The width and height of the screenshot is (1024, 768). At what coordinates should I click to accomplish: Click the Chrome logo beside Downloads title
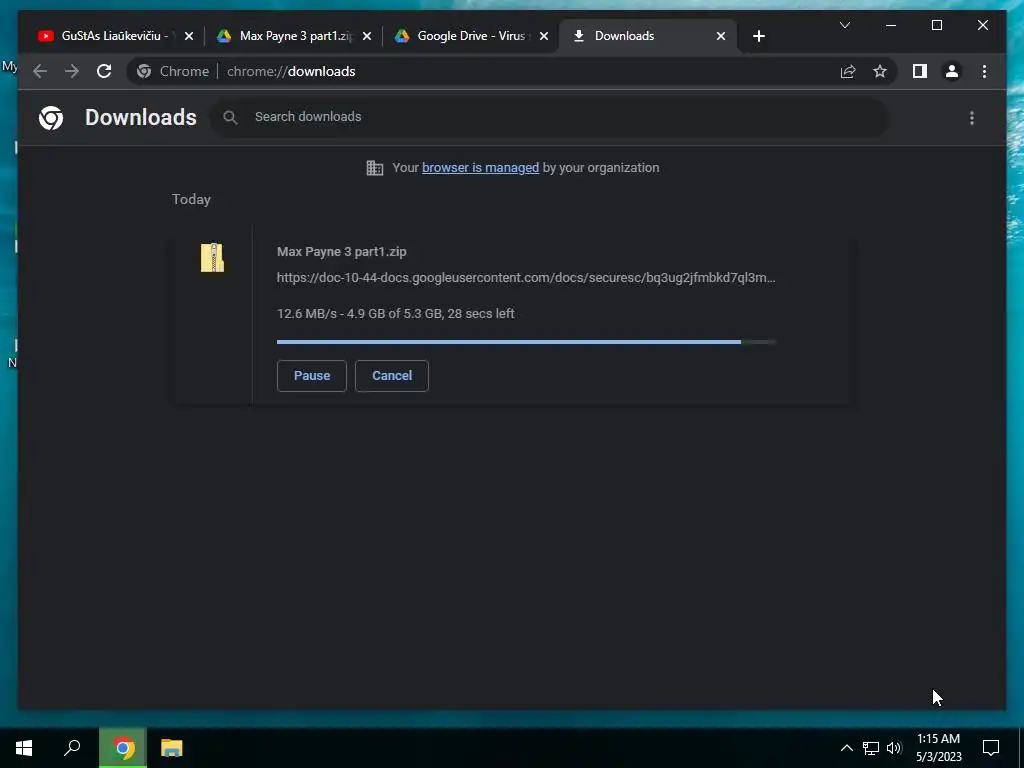[x=51, y=118]
